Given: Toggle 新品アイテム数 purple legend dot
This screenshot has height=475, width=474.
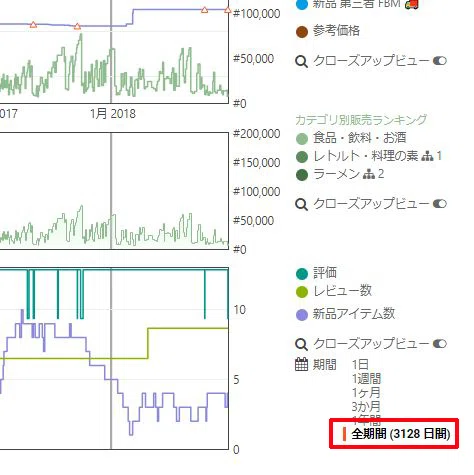Looking at the screenshot, I should click(x=302, y=315).
